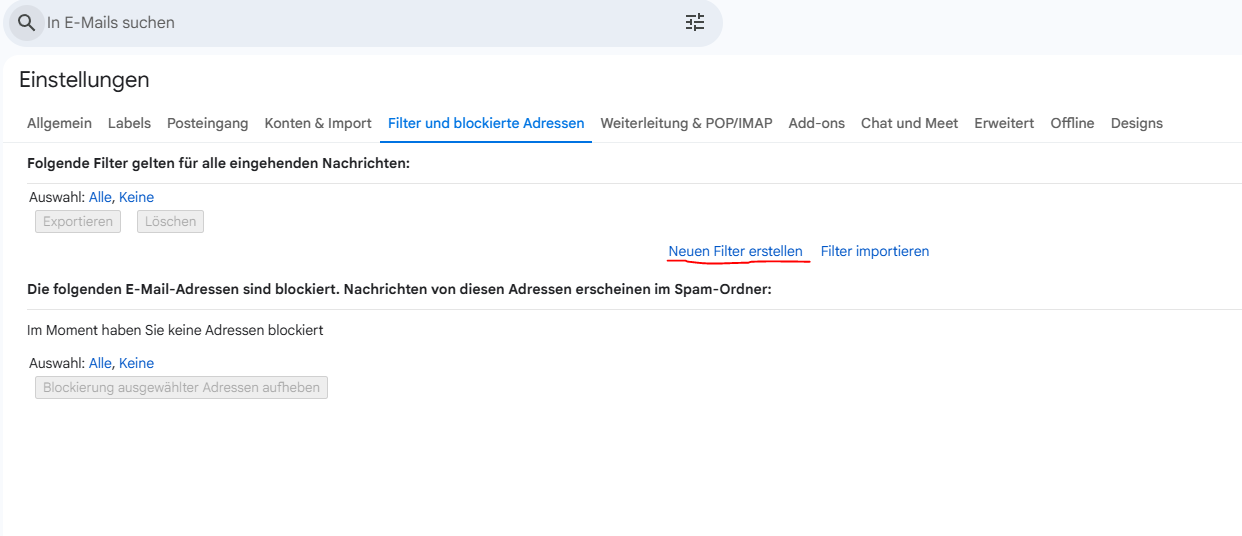Open the Chat und Meet tab
1242x536 pixels.
point(909,123)
